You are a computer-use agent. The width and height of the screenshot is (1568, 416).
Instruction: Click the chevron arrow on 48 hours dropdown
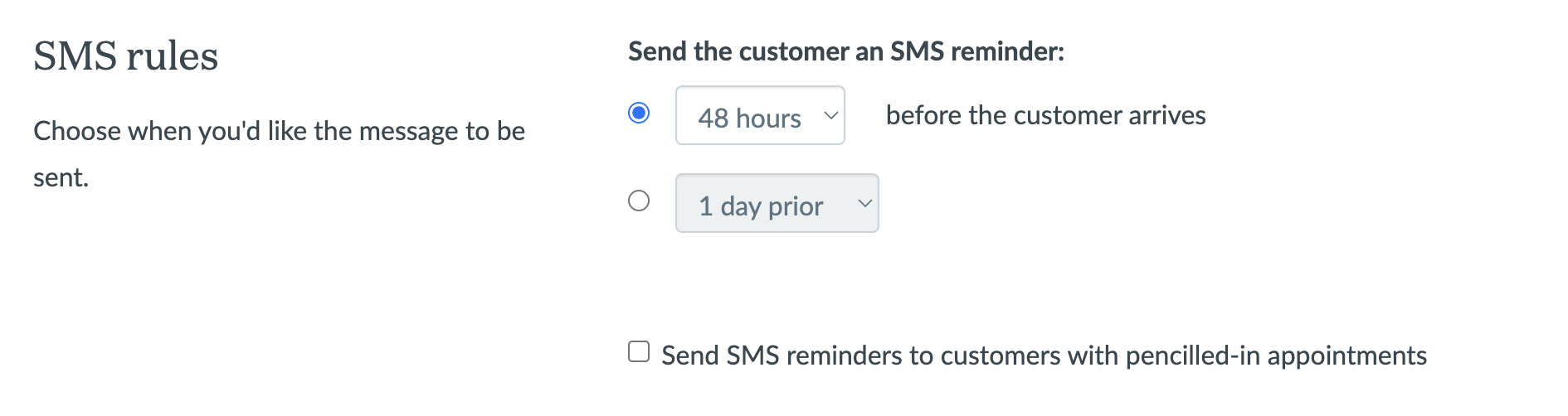click(x=830, y=116)
